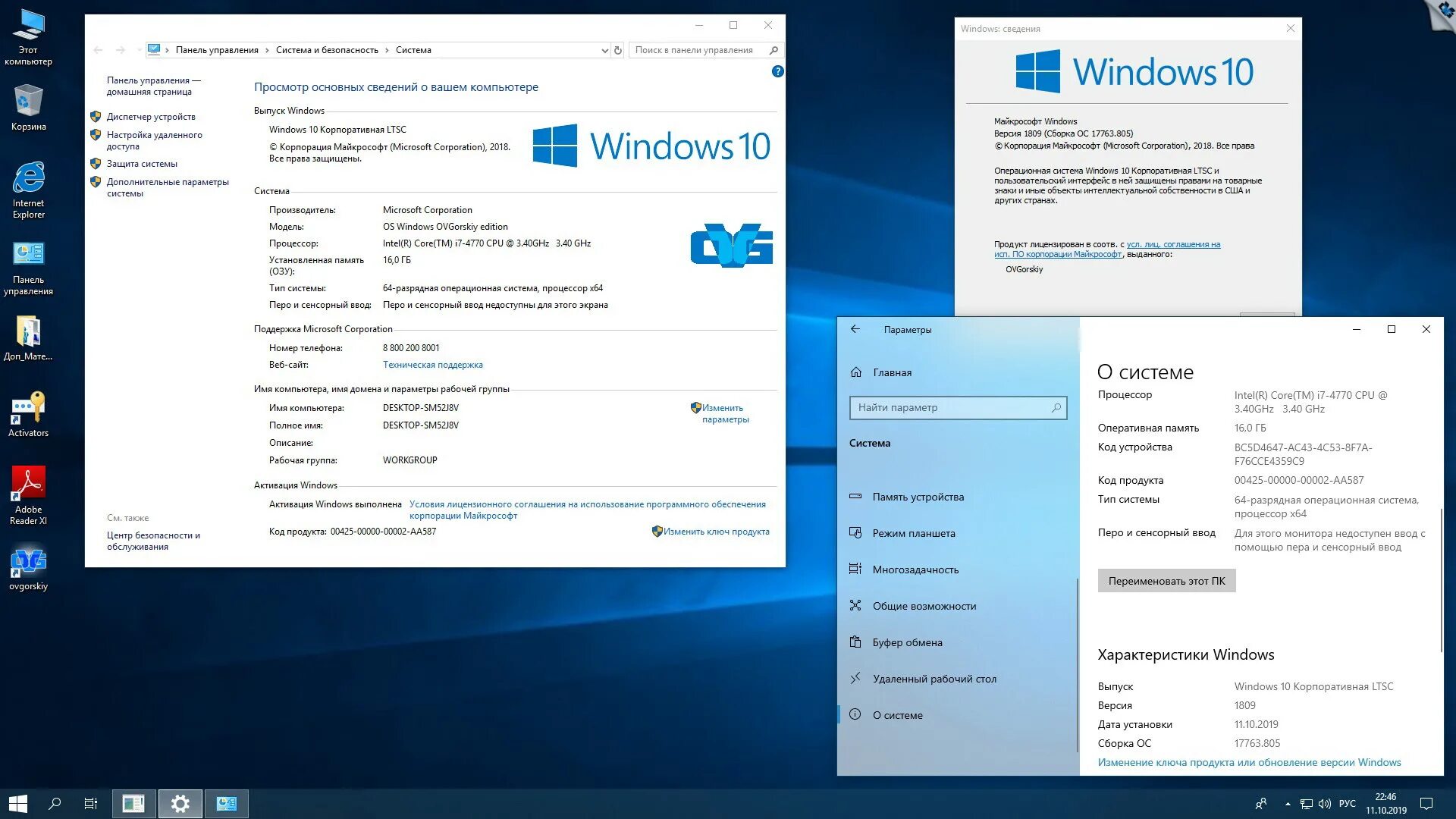Go back in Параметры settings window

pyautogui.click(x=855, y=329)
